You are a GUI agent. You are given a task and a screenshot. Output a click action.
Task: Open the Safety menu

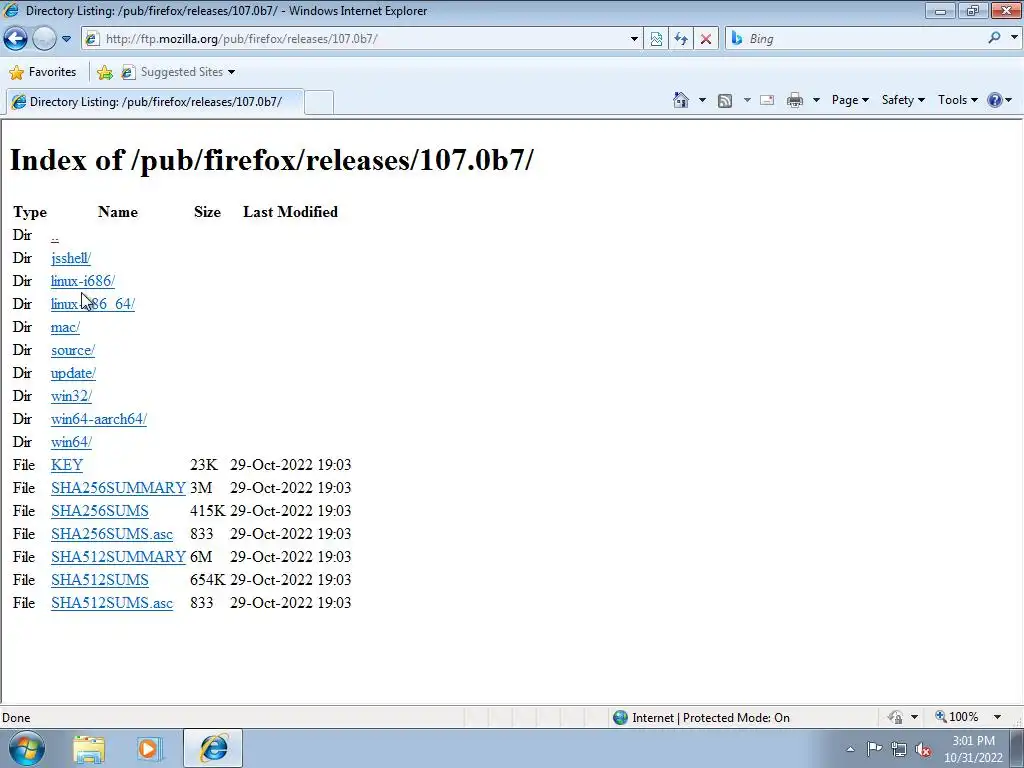click(903, 100)
